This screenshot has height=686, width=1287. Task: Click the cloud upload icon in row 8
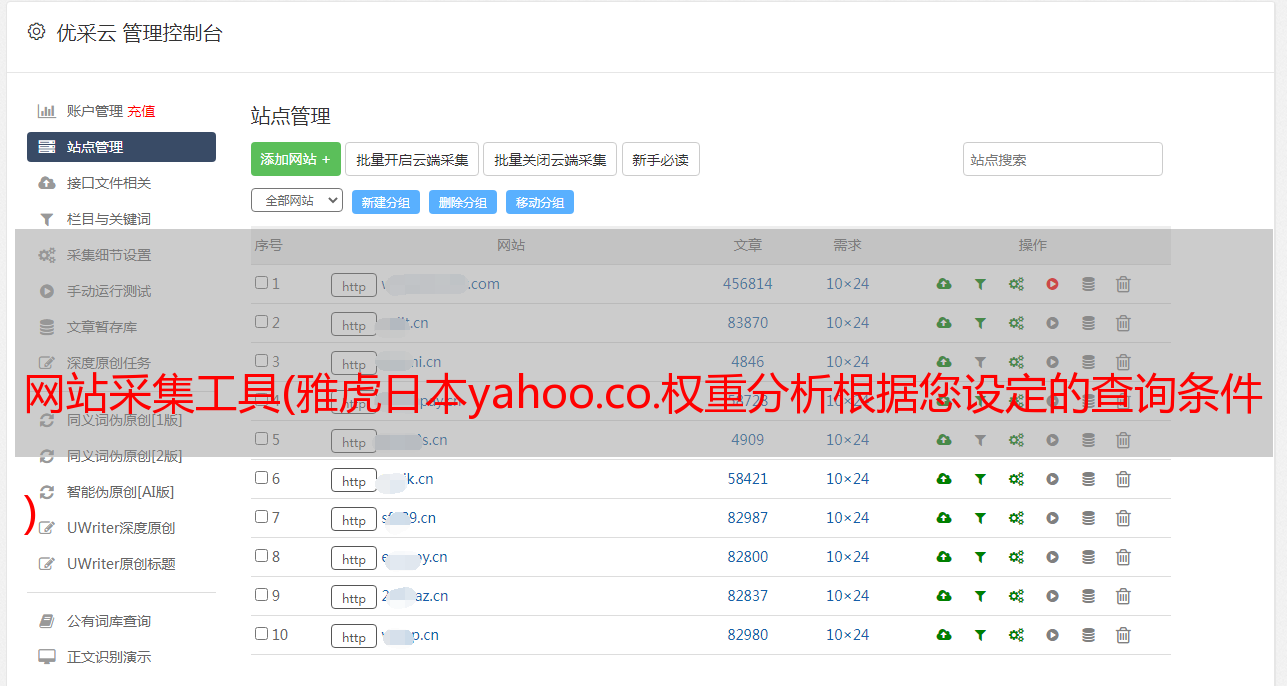click(944, 557)
